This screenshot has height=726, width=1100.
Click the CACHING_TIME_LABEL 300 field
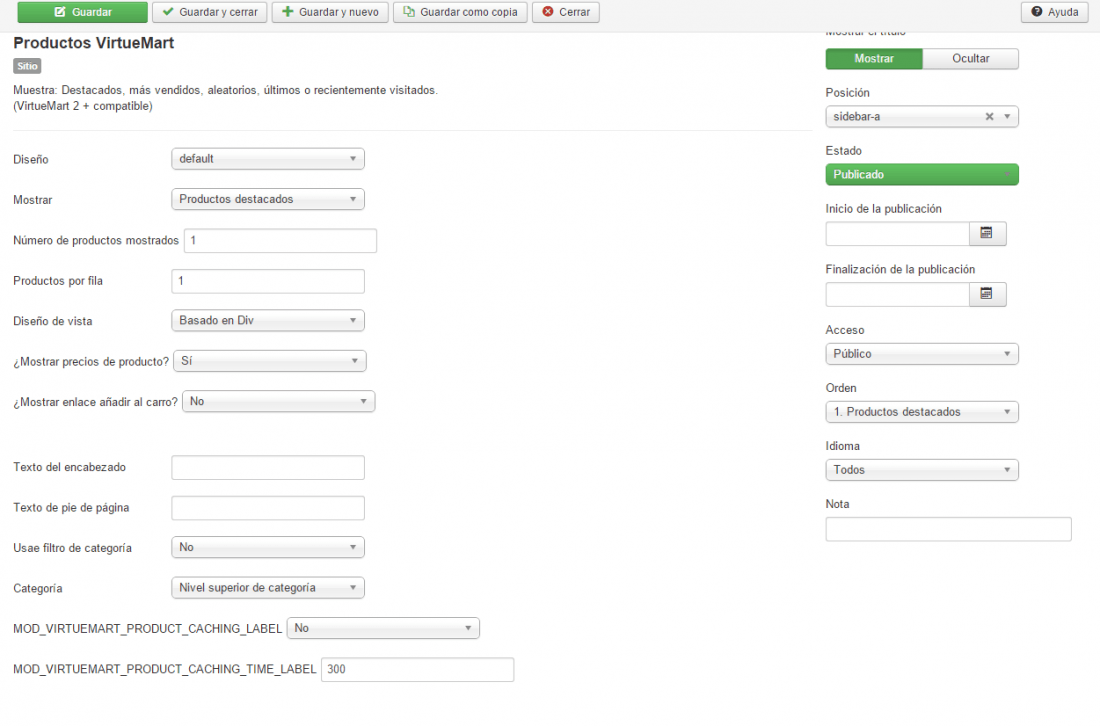(417, 670)
